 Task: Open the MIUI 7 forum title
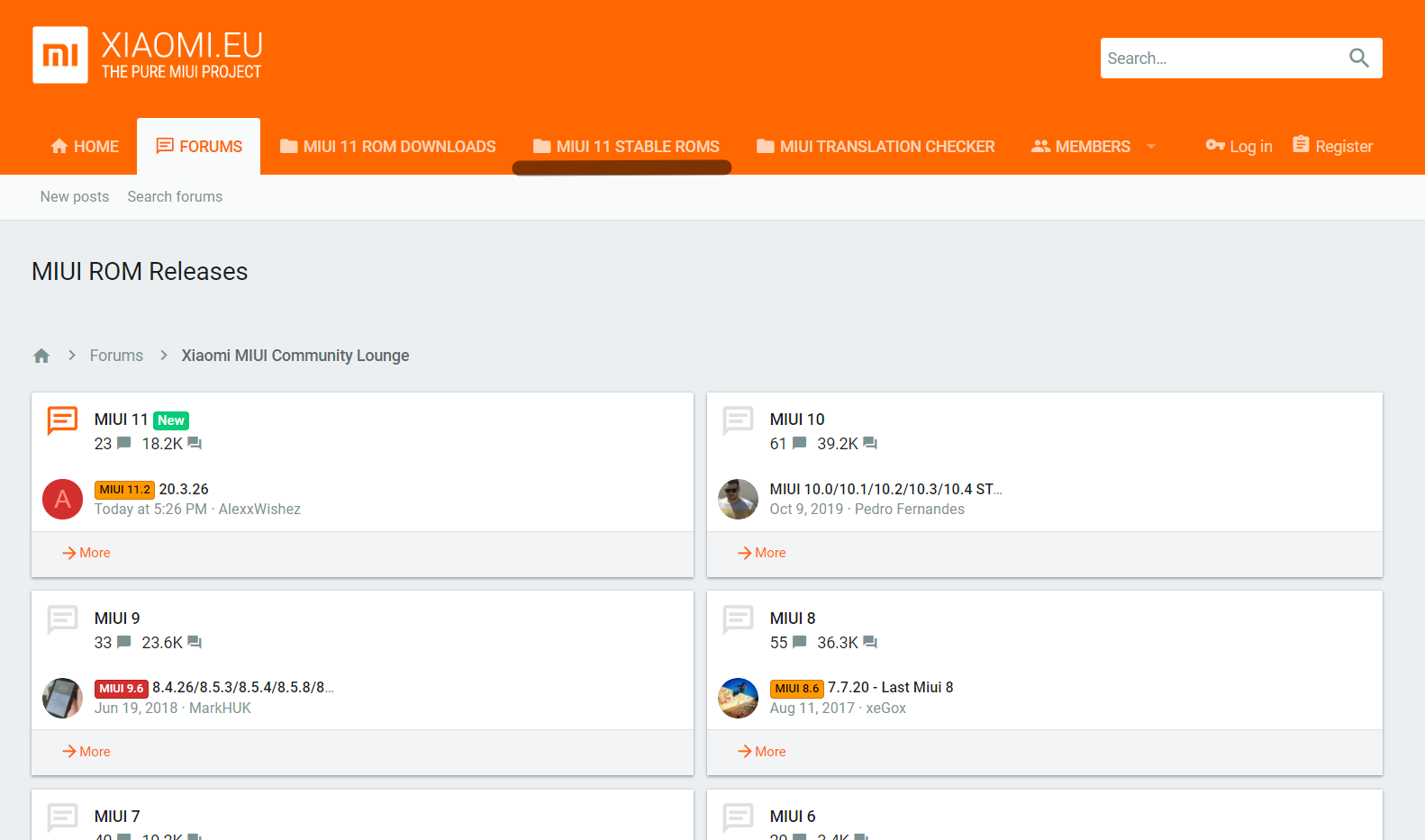tap(117, 817)
